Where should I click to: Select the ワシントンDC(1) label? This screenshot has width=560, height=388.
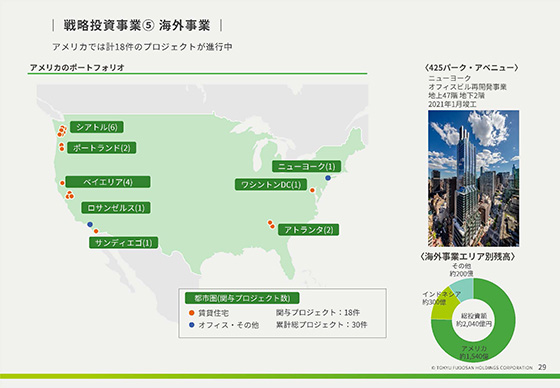click(271, 185)
